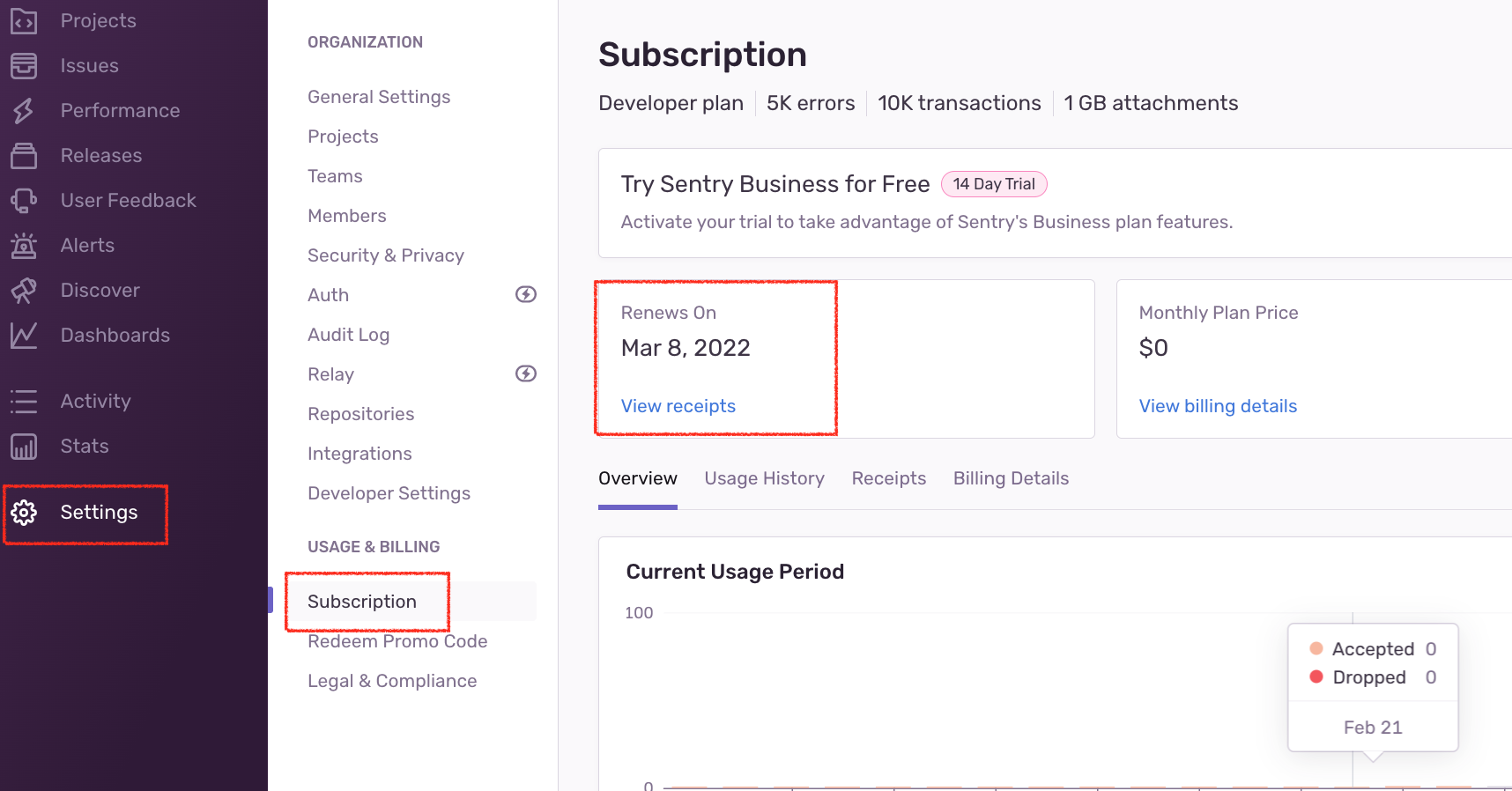Image resolution: width=1512 pixels, height=791 pixels.
Task: Open the Discover section
Action: pos(100,291)
